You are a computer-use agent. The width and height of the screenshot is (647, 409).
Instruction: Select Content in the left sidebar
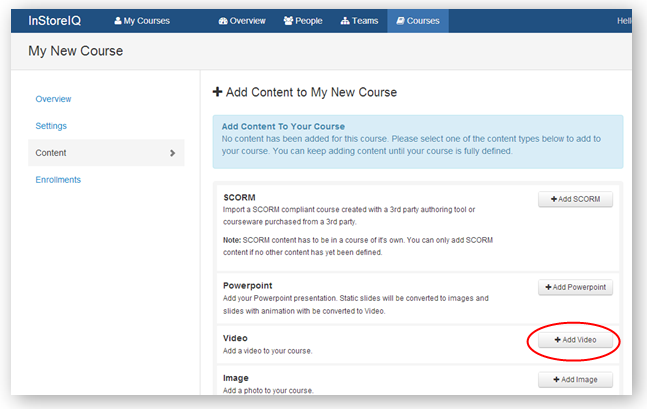51,153
